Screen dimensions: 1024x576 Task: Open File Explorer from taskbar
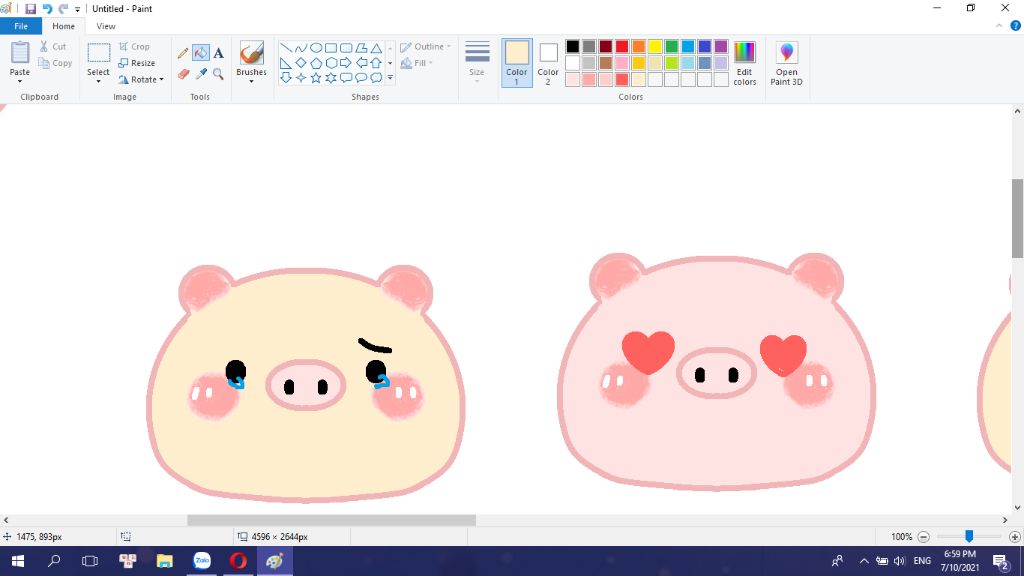[165, 561]
